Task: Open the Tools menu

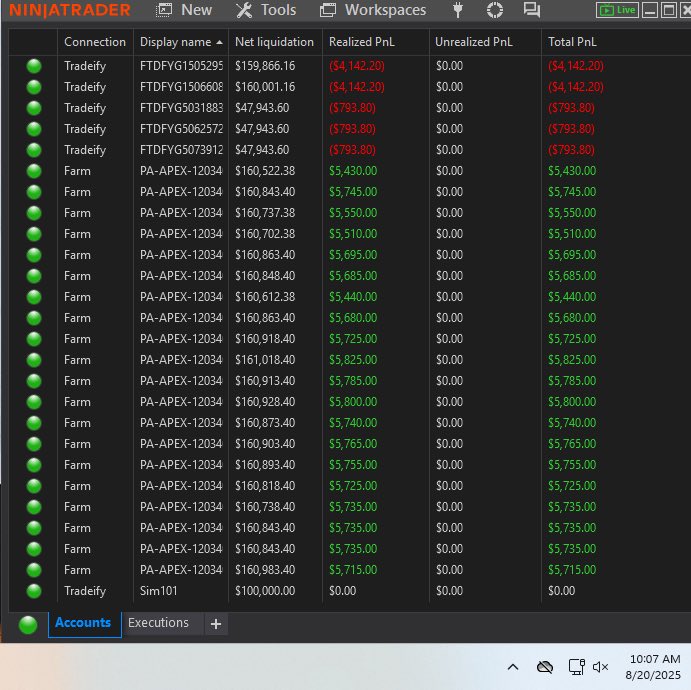Action: (x=266, y=10)
